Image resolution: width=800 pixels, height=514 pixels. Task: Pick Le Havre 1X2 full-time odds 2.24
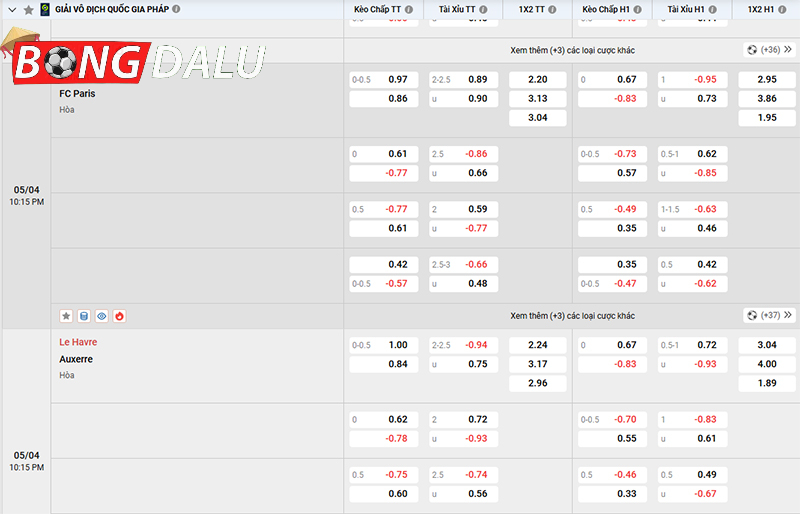537,345
